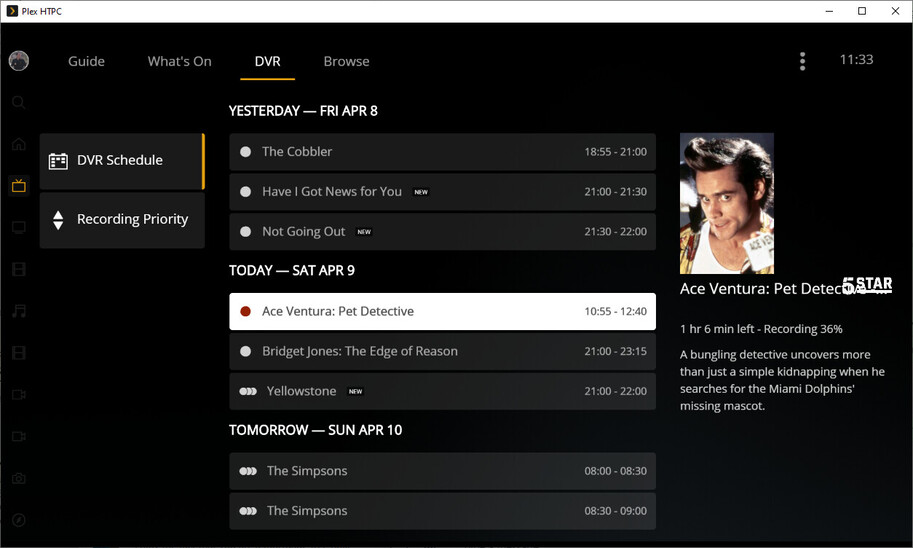Click the up-down arrows icon for Recording Priority
The image size is (913, 548).
click(58, 220)
